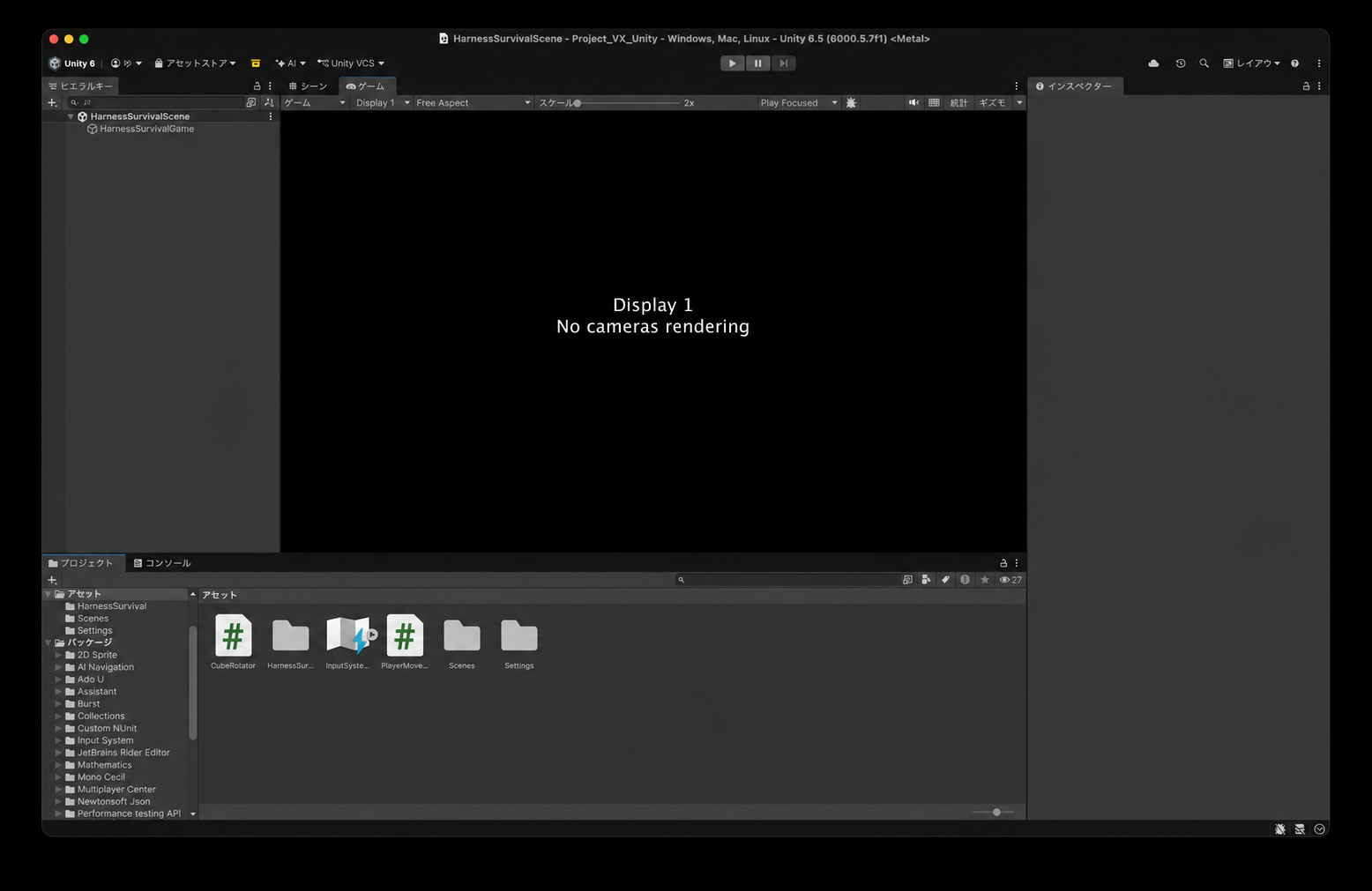Viewport: 1372px width, 891px height.
Task: Lock the Hierarchy panel with the padlock icon
Action: [257, 86]
